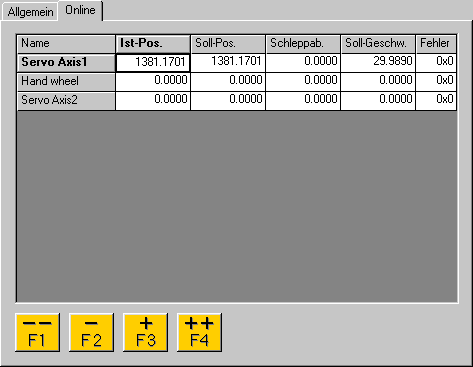Screen dimensions: 473x367
Task: Click the F1 fast reverse jog button
Action: tap(38, 332)
